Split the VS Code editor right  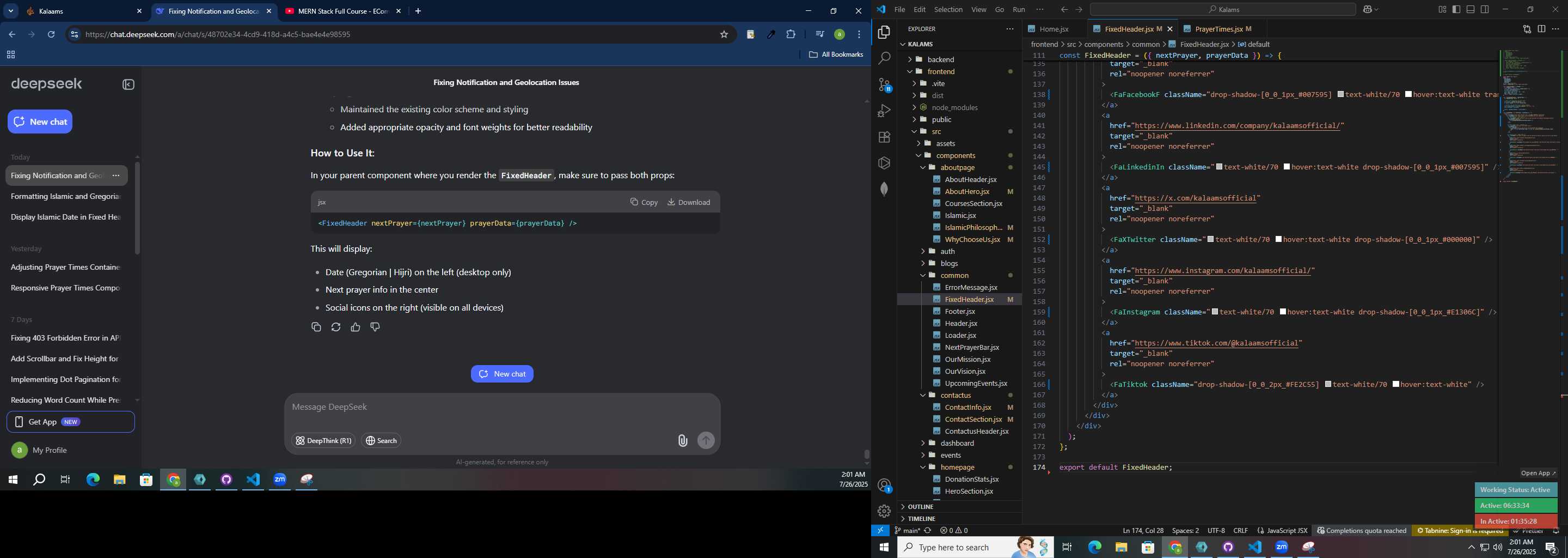point(1541,29)
